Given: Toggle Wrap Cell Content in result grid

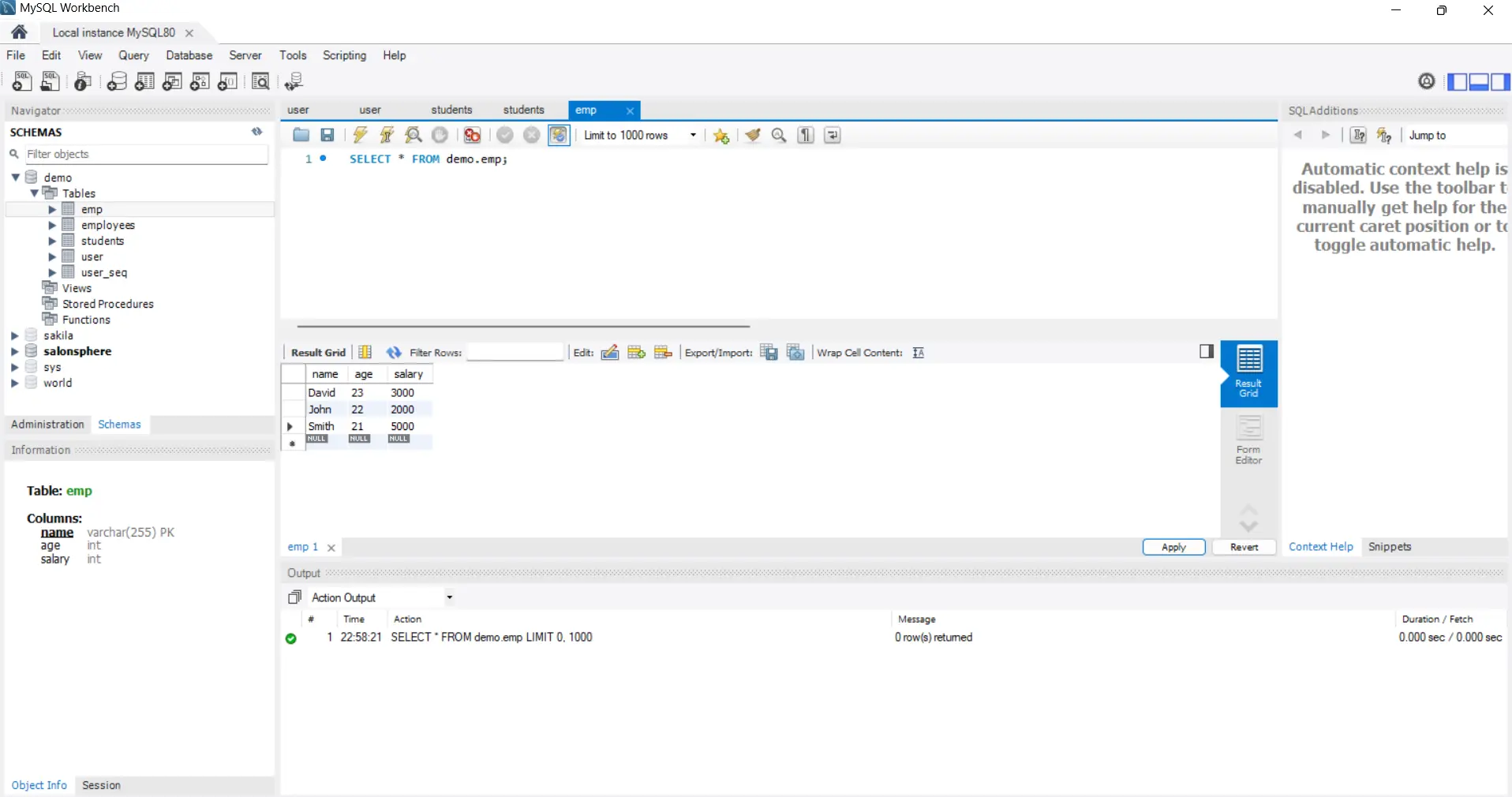Looking at the screenshot, I should (919, 353).
